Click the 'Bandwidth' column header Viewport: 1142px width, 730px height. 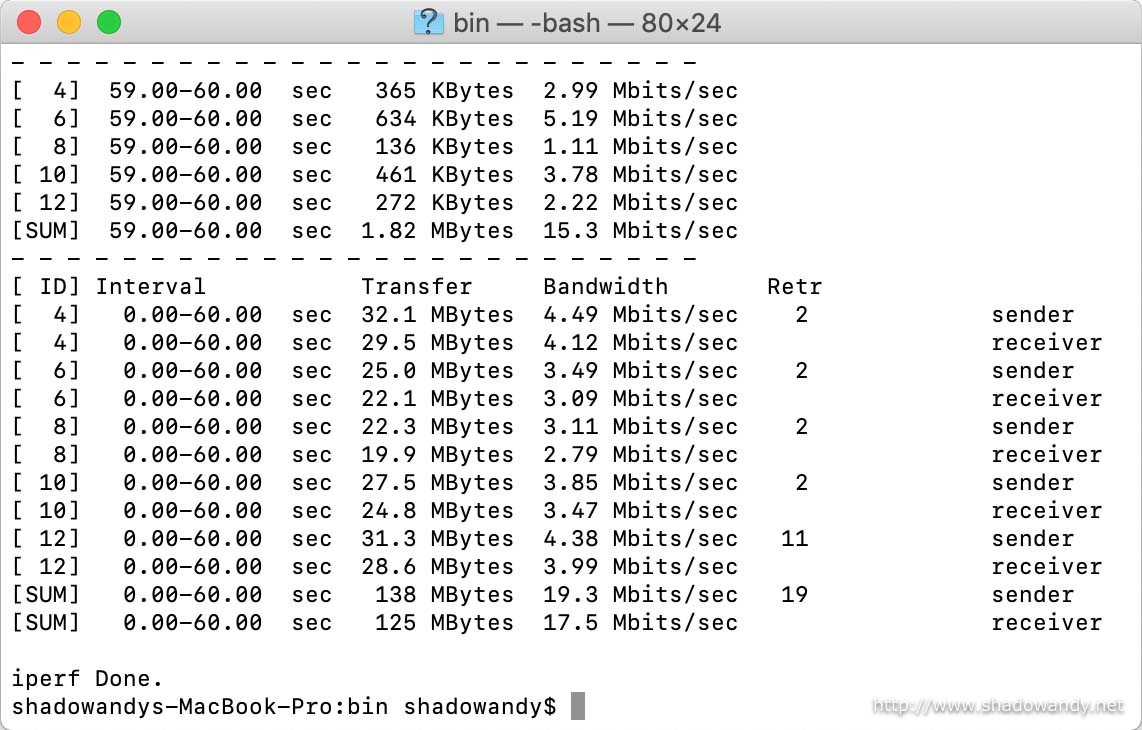605,286
